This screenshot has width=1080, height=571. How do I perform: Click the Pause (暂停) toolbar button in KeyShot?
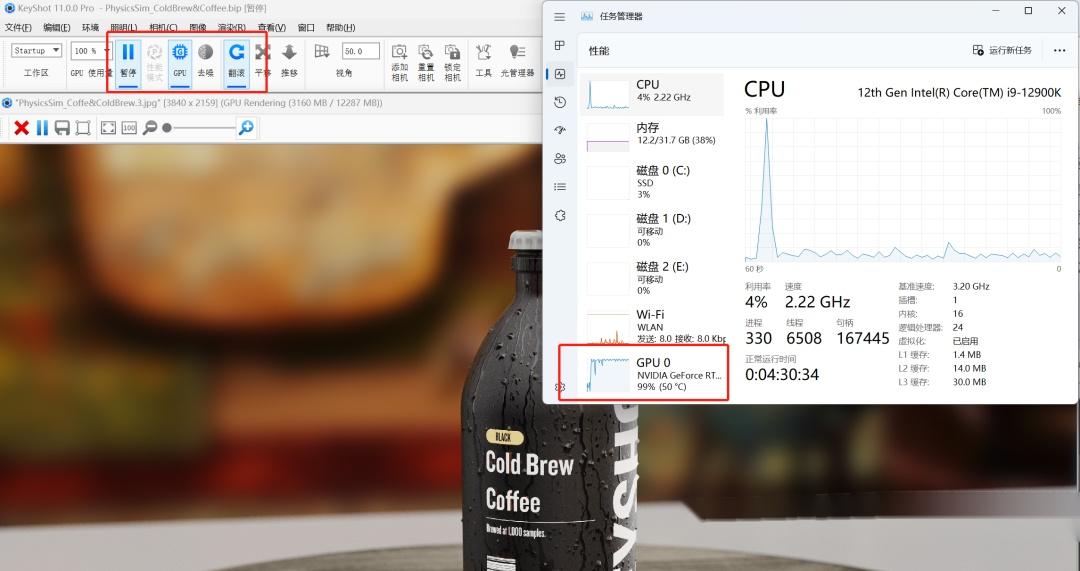128,62
